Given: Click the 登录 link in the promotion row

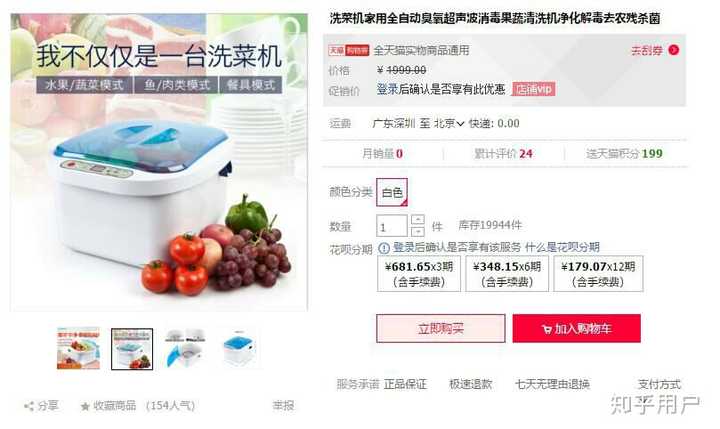Looking at the screenshot, I should tap(387, 89).
